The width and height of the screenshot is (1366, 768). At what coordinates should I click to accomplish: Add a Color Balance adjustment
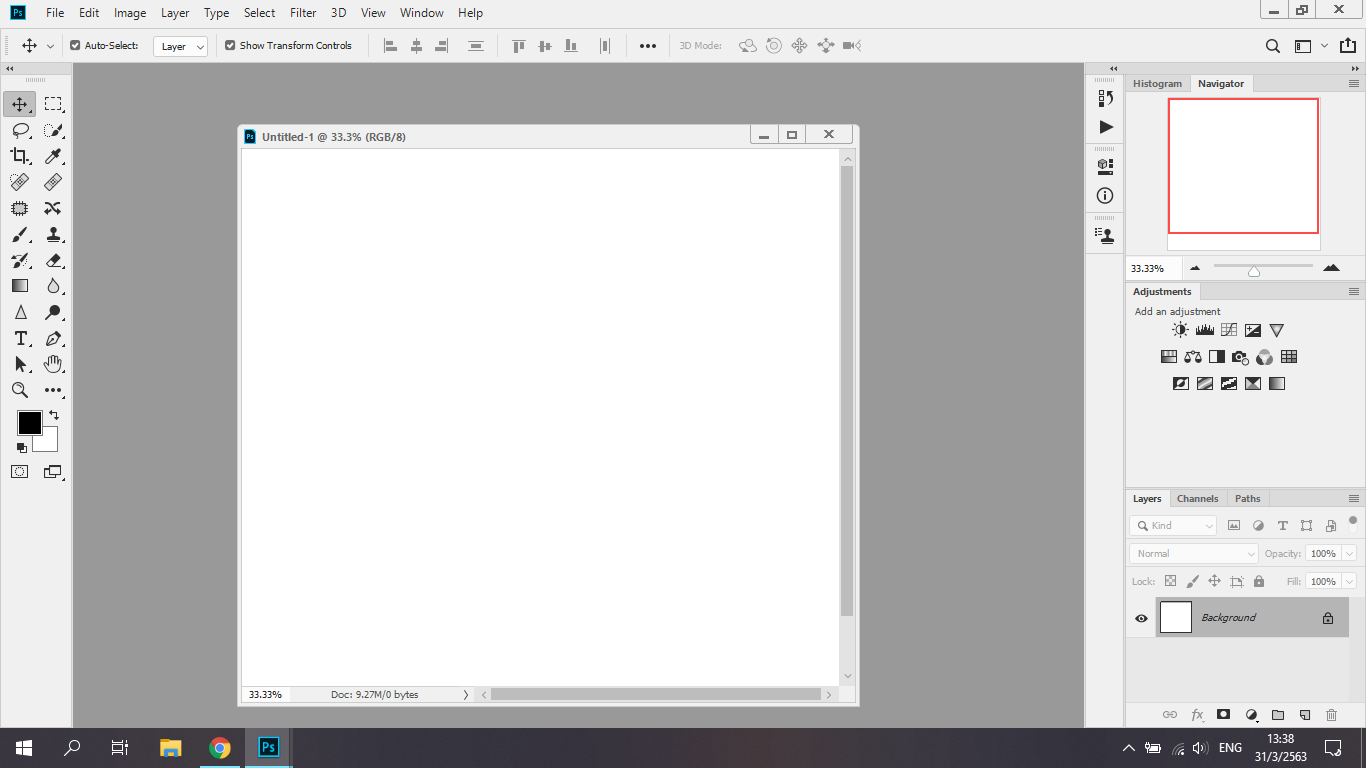point(1192,357)
